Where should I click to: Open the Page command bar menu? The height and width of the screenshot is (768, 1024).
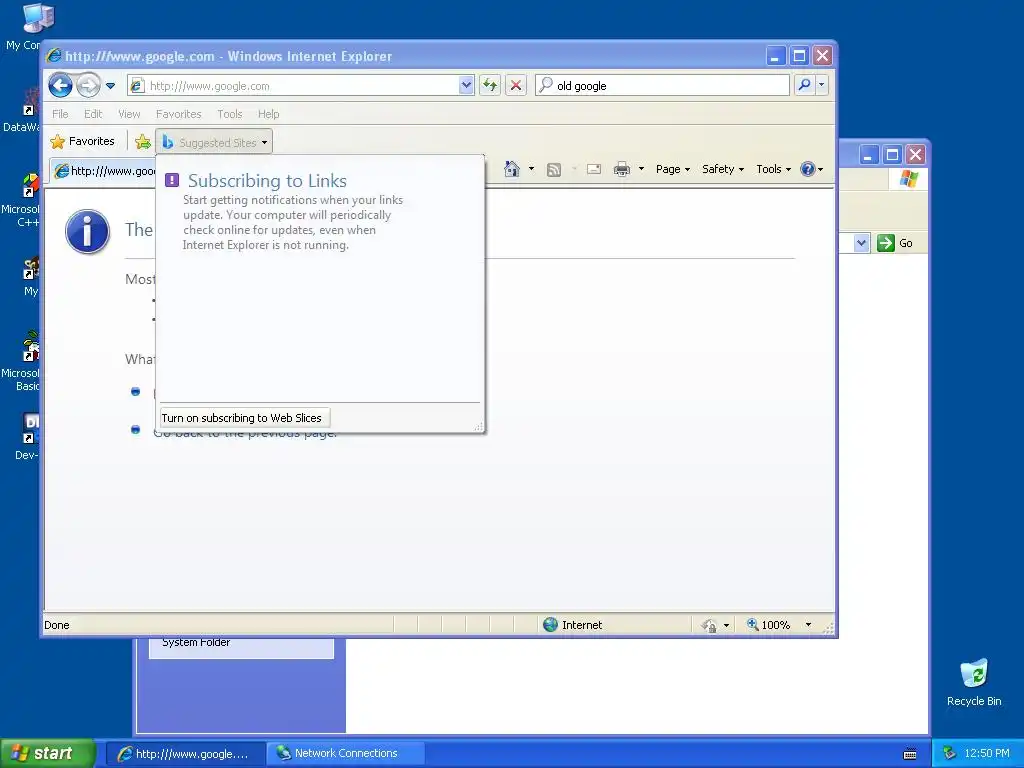coord(673,169)
